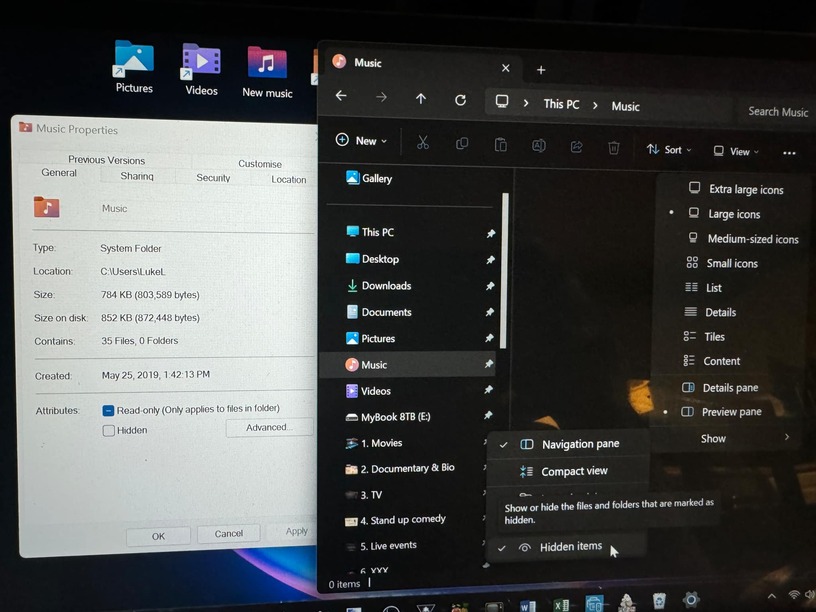816x612 pixels.
Task: Open the Location tab in Music Properties
Action: click(288, 180)
